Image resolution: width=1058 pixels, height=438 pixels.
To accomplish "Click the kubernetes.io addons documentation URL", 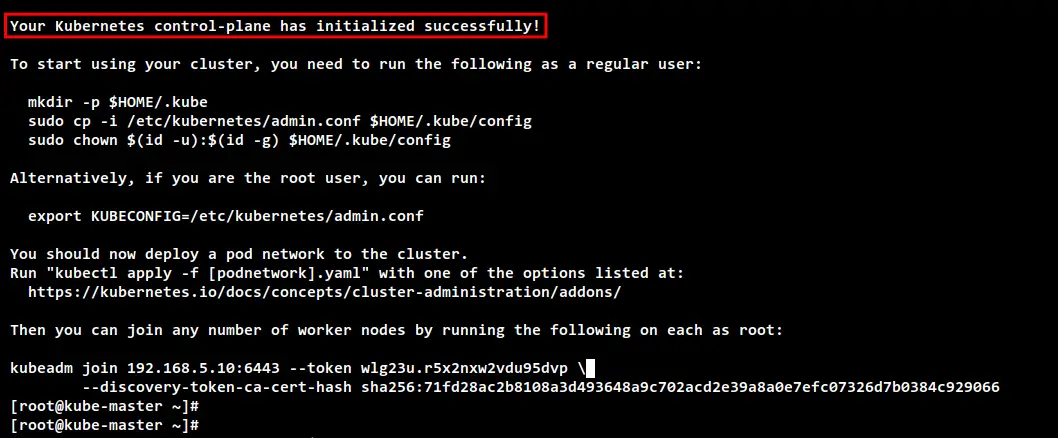I will 325,292.
